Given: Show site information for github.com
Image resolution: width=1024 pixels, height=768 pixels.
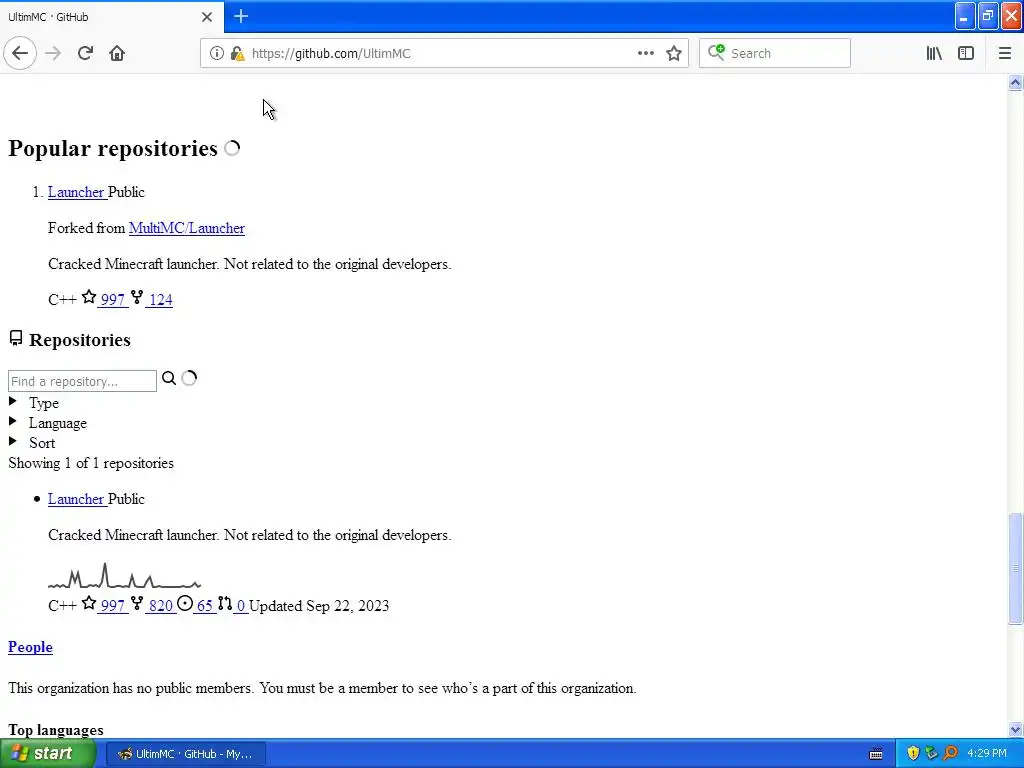Looking at the screenshot, I should (217, 53).
